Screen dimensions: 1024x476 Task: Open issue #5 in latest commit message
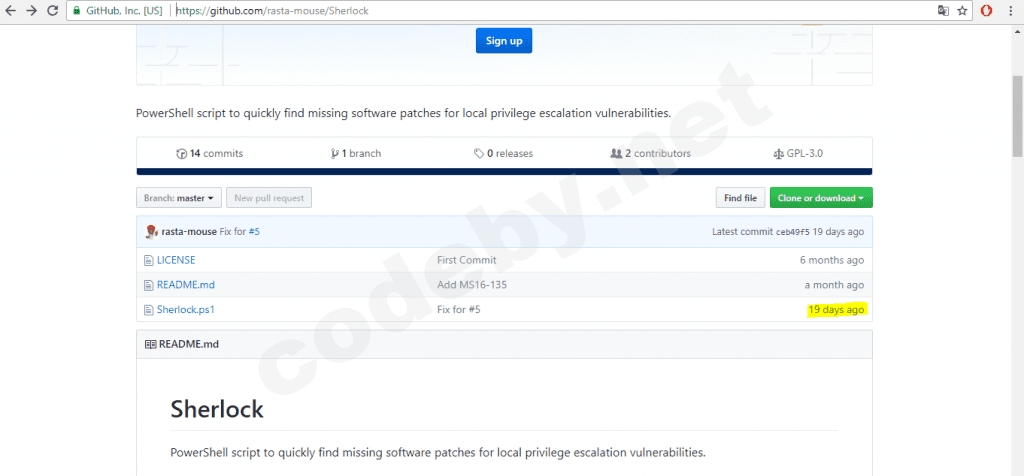point(254,232)
